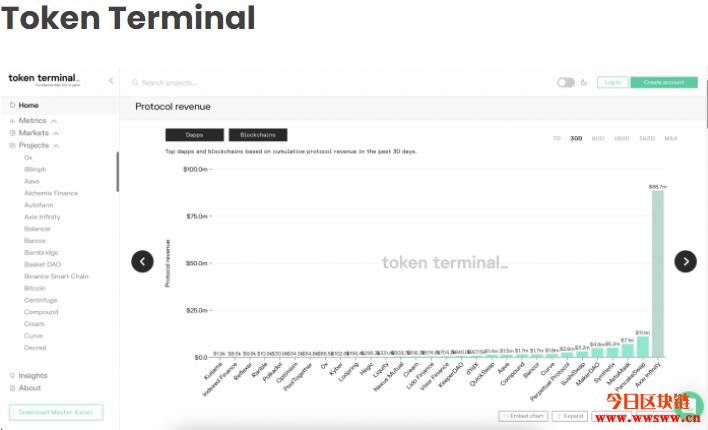Click the Axie Infinity revenue bar

657,274
